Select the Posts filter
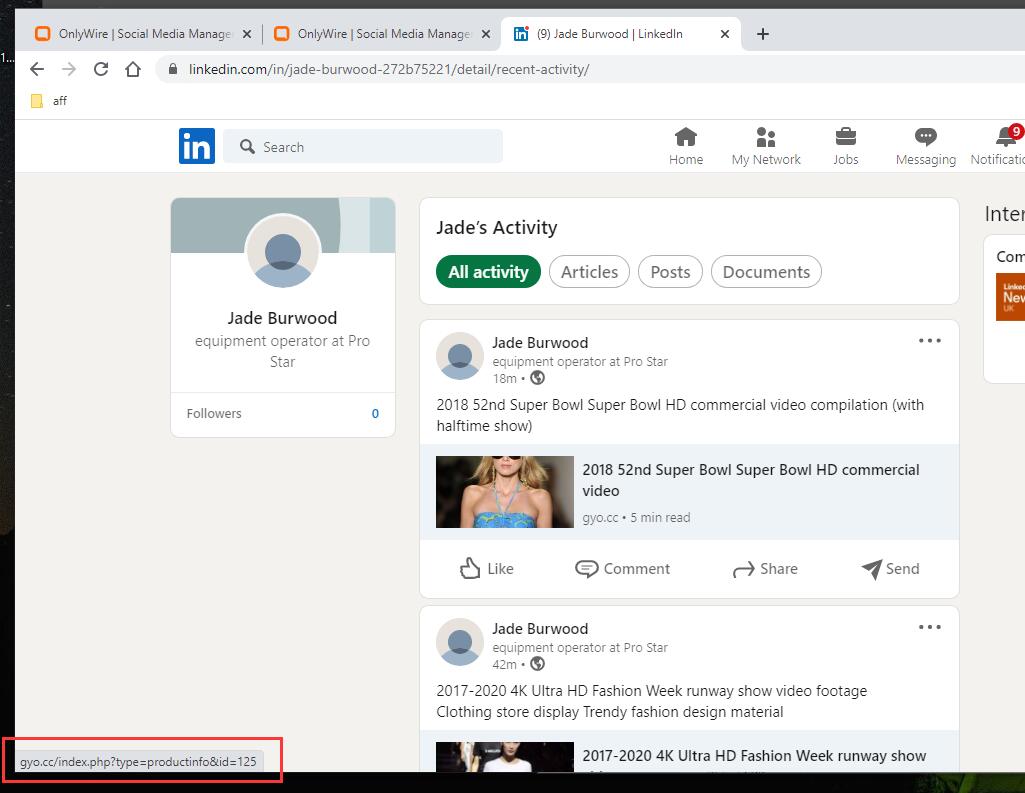The image size is (1025, 793). point(670,272)
